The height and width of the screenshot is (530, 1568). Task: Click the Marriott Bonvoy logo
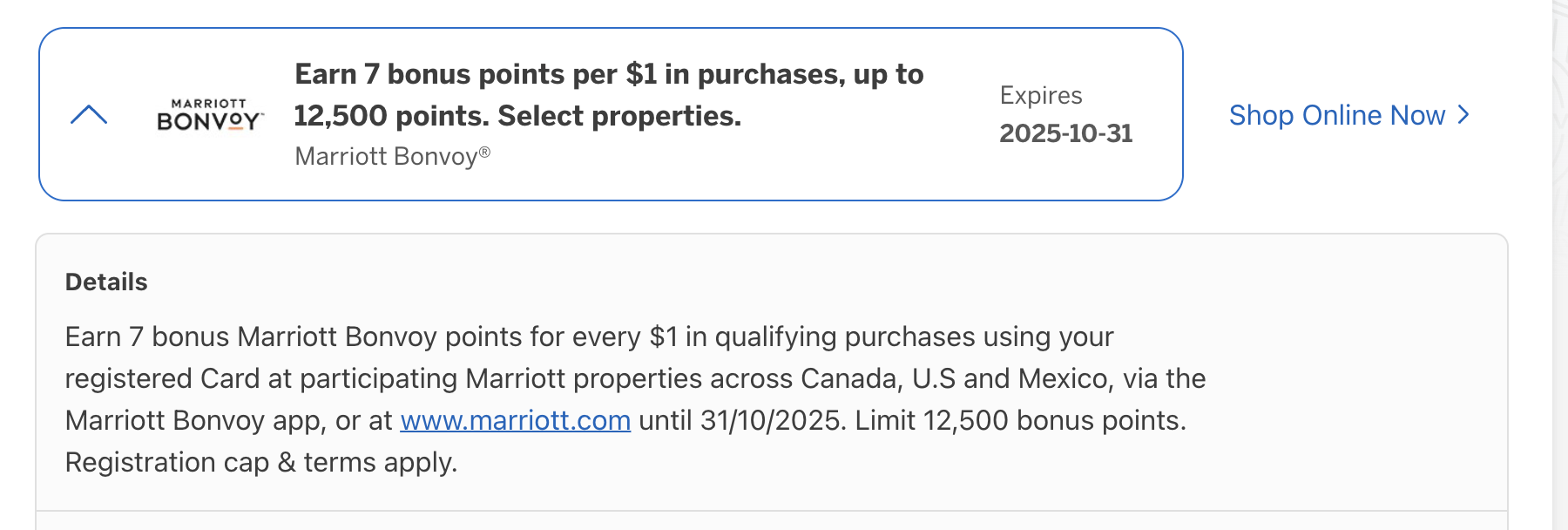209,115
